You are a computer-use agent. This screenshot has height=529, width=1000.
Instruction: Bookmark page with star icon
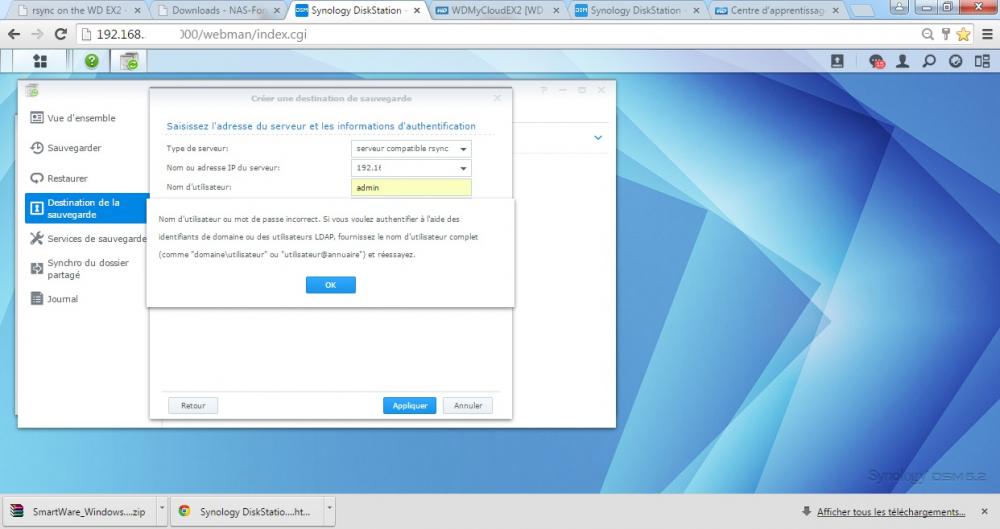pyautogui.click(x=964, y=34)
